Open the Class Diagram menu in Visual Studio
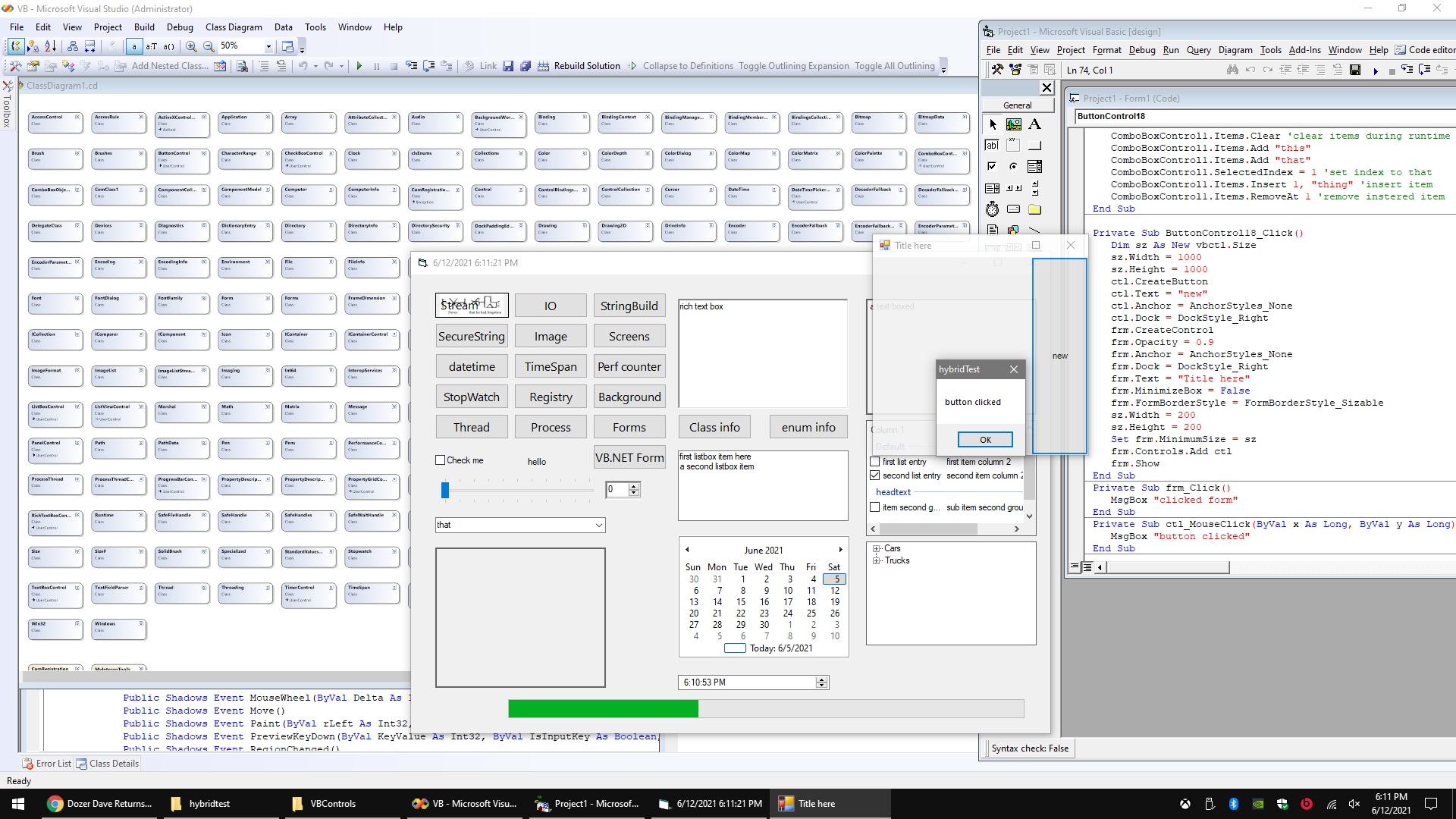 [x=234, y=27]
